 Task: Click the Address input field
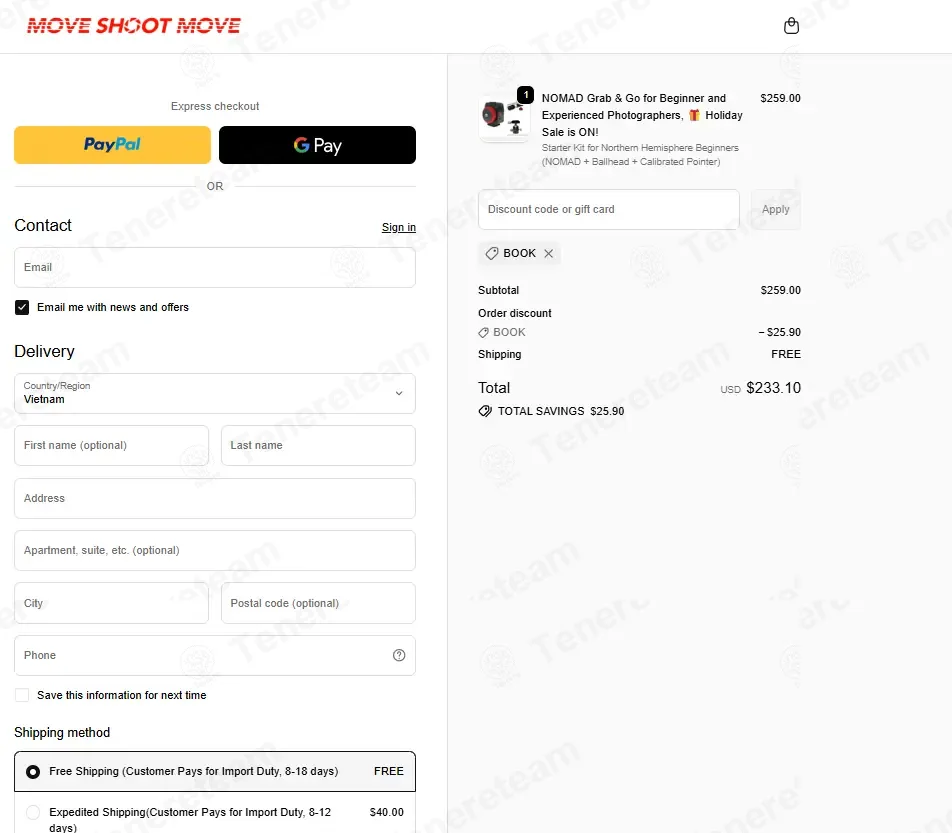pyautogui.click(x=215, y=498)
